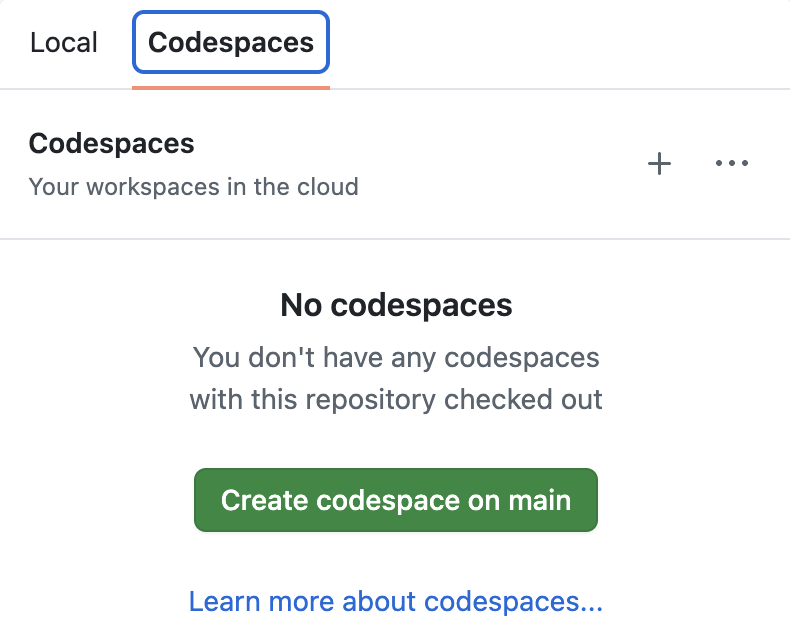Open Learn more about codespaces link
Image resolution: width=790 pixels, height=638 pixels.
pos(396,601)
